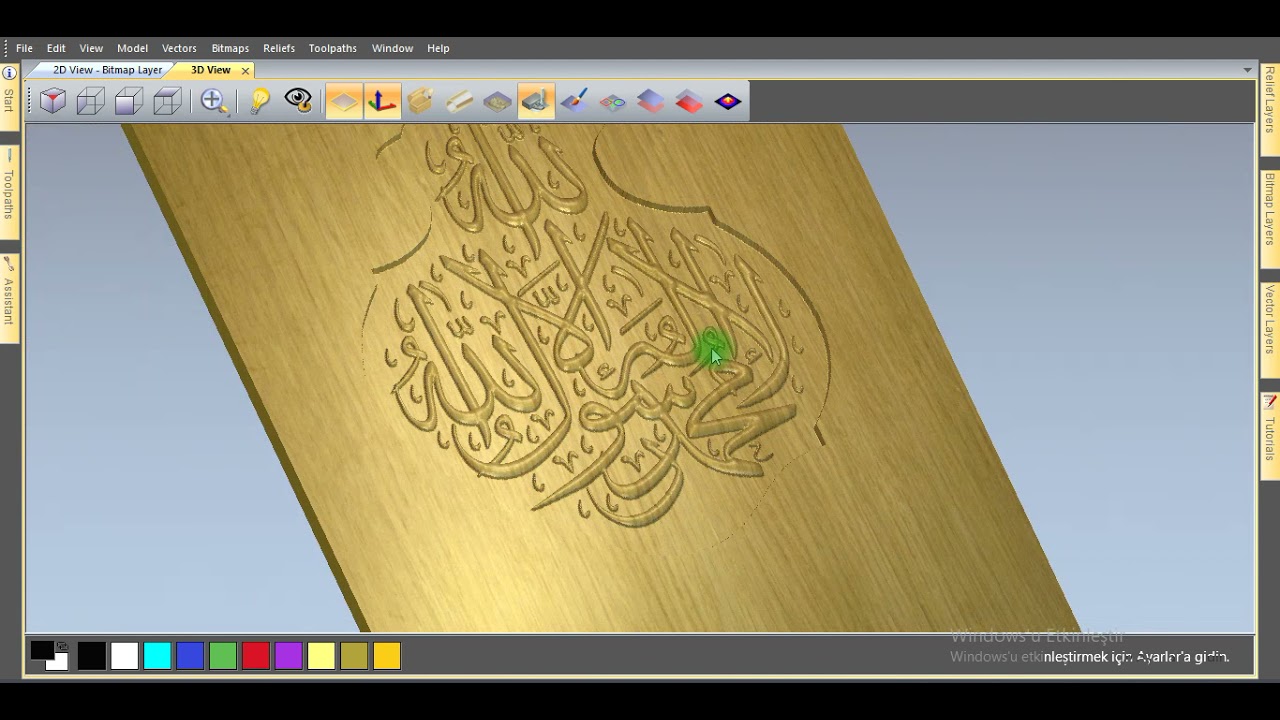Screen dimensions: 1280x720
Task: Select the shaded cube view icon
Action: pyautogui.click(x=129, y=101)
